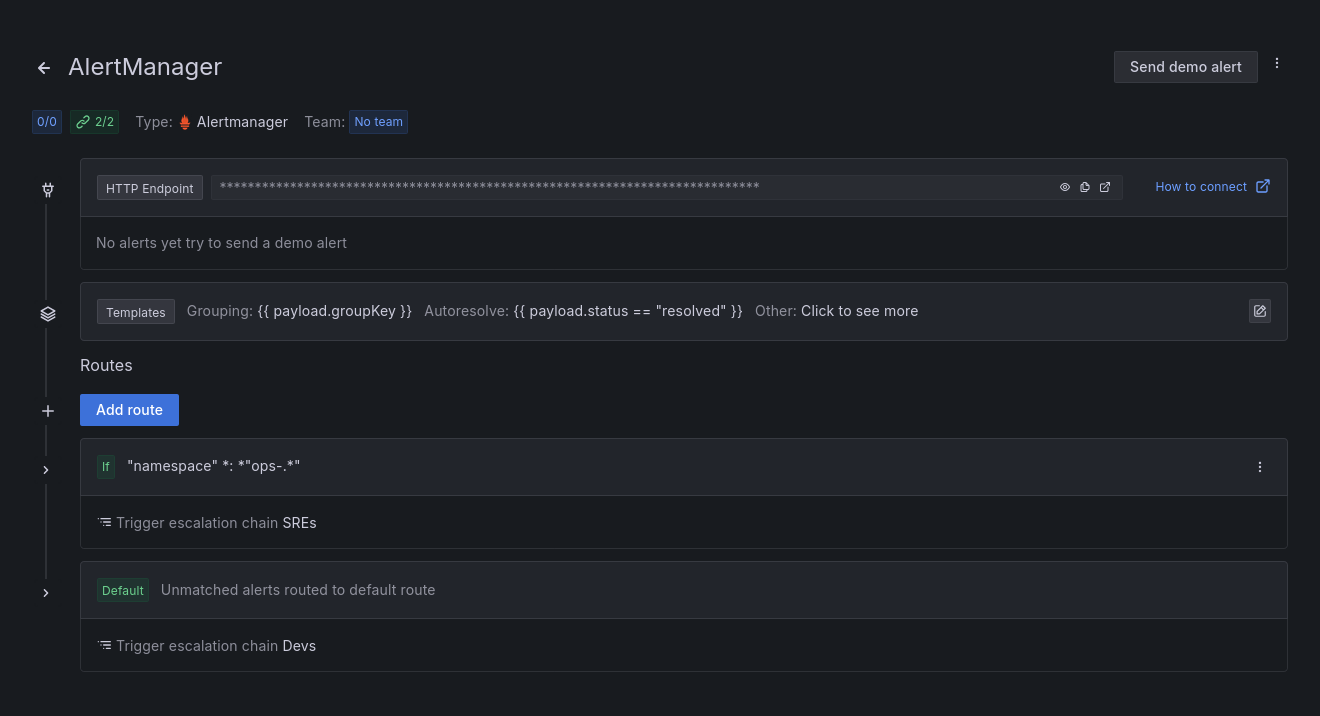The height and width of the screenshot is (716, 1320).
Task: Click the plug connection icon in left timeline
Action: coord(47,189)
